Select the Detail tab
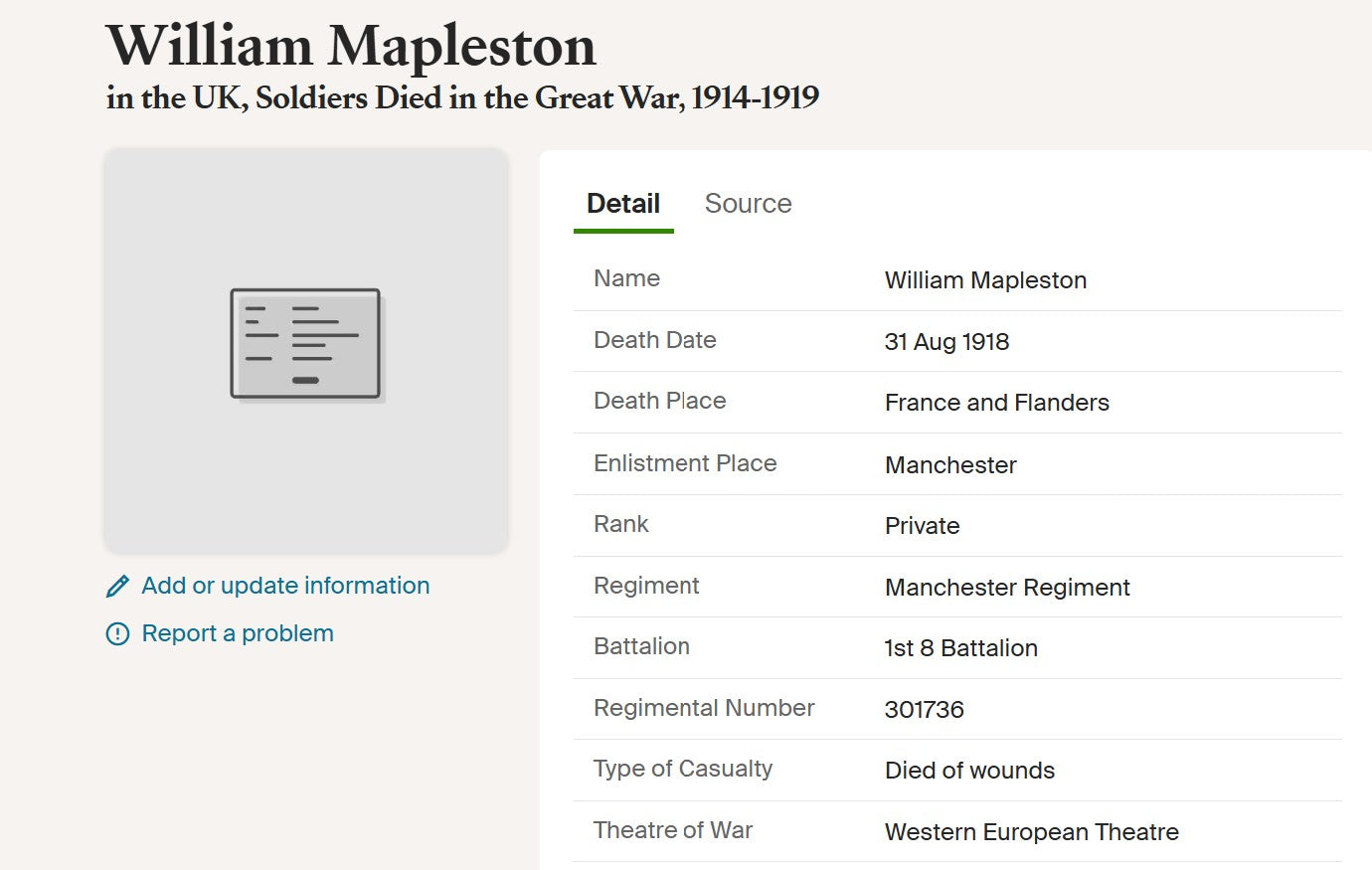The image size is (1372, 870). tap(623, 204)
